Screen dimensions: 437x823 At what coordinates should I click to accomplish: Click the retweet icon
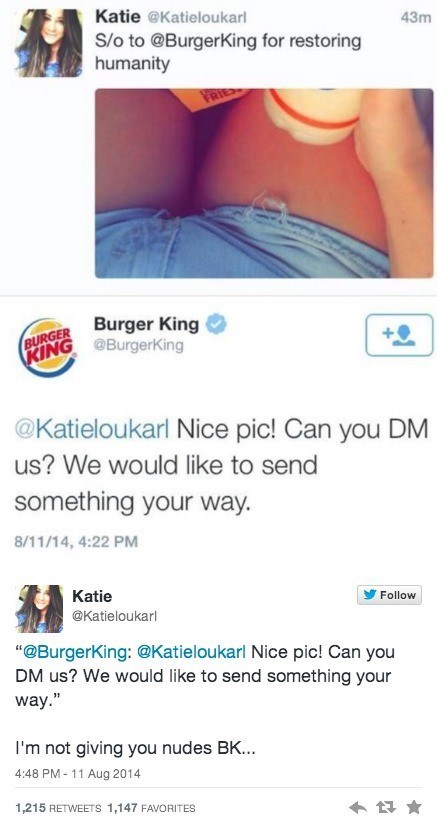pyautogui.click(x=386, y=808)
